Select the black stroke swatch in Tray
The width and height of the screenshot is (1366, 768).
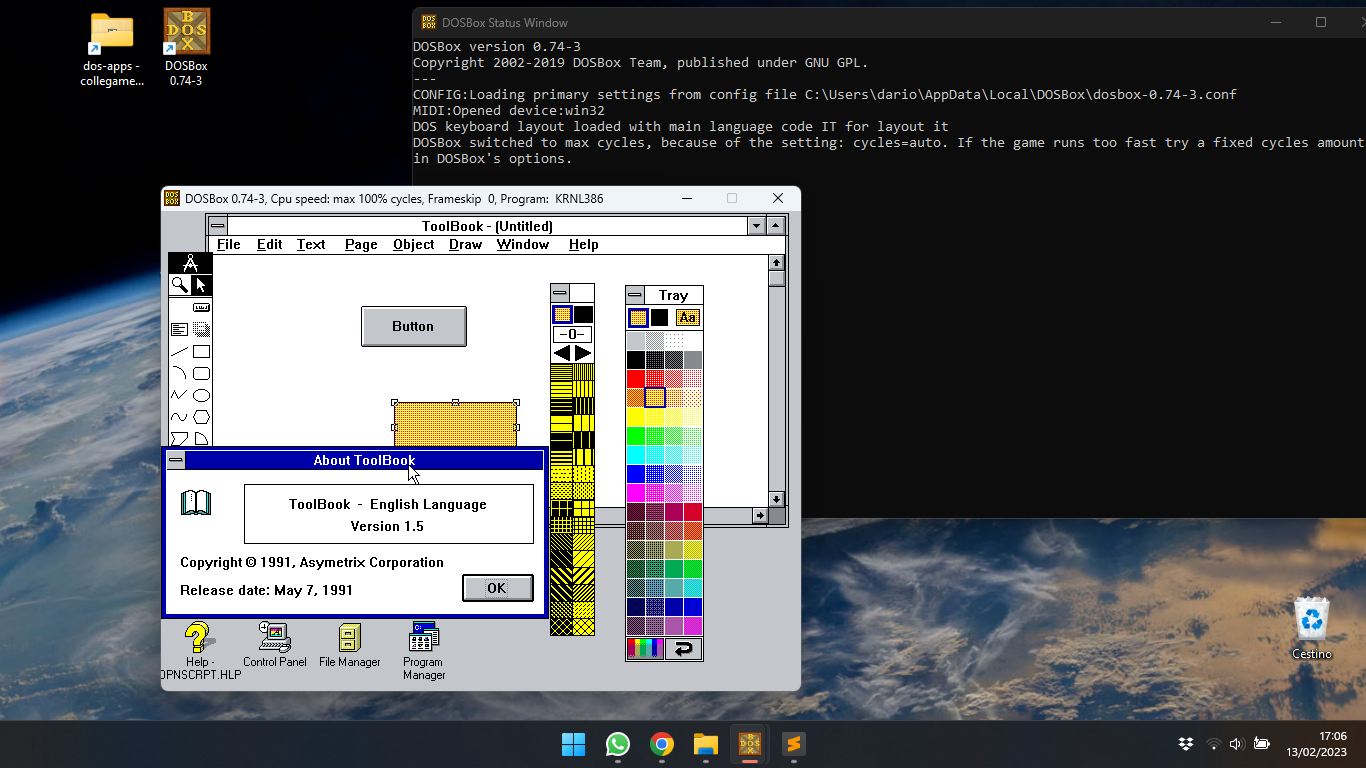659,317
